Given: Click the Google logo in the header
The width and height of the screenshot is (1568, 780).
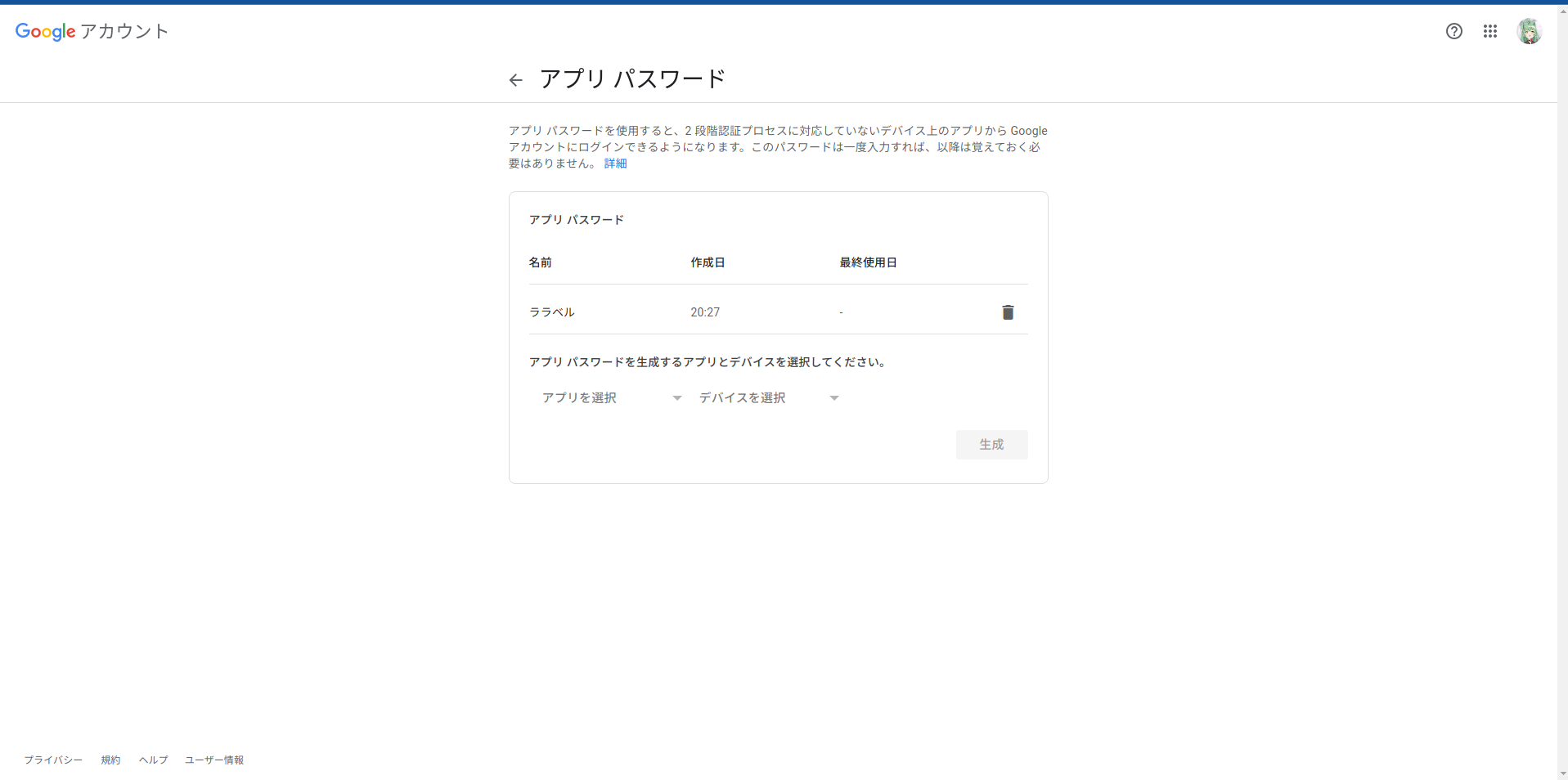Looking at the screenshot, I should click(45, 31).
